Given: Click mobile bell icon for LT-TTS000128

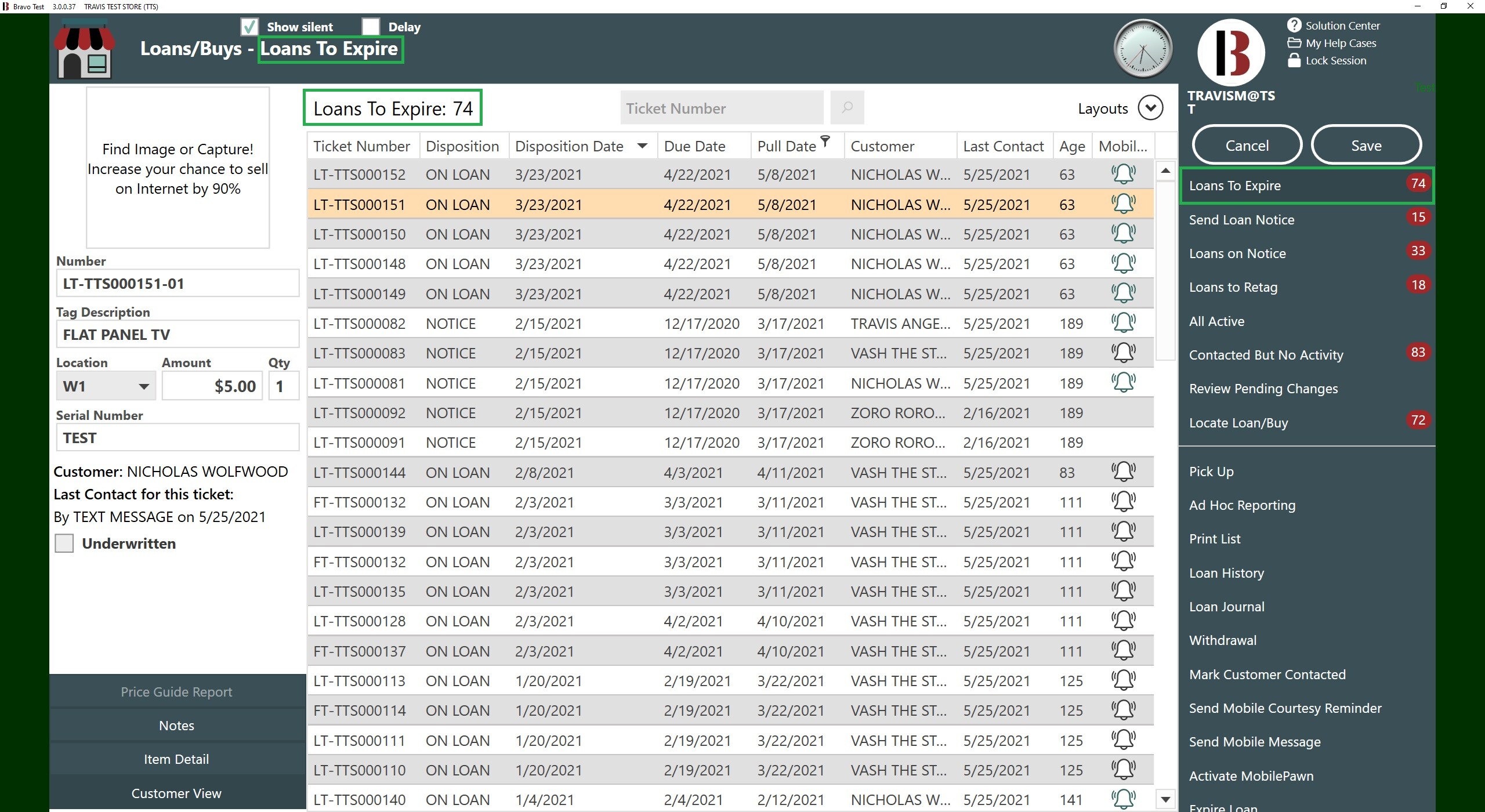Looking at the screenshot, I should click(x=1123, y=620).
